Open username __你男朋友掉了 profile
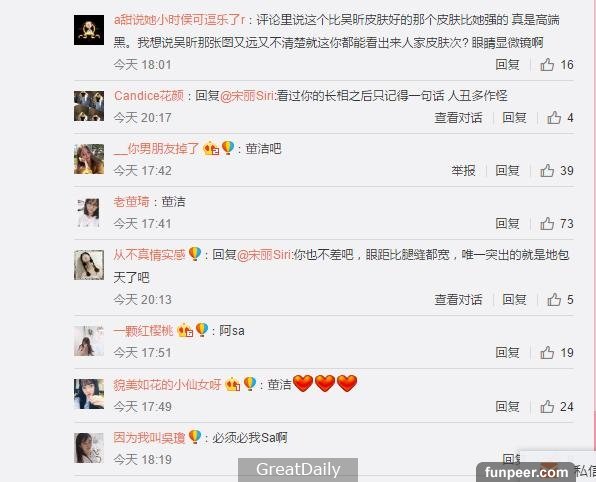This screenshot has height=482, width=596. [x=156, y=149]
